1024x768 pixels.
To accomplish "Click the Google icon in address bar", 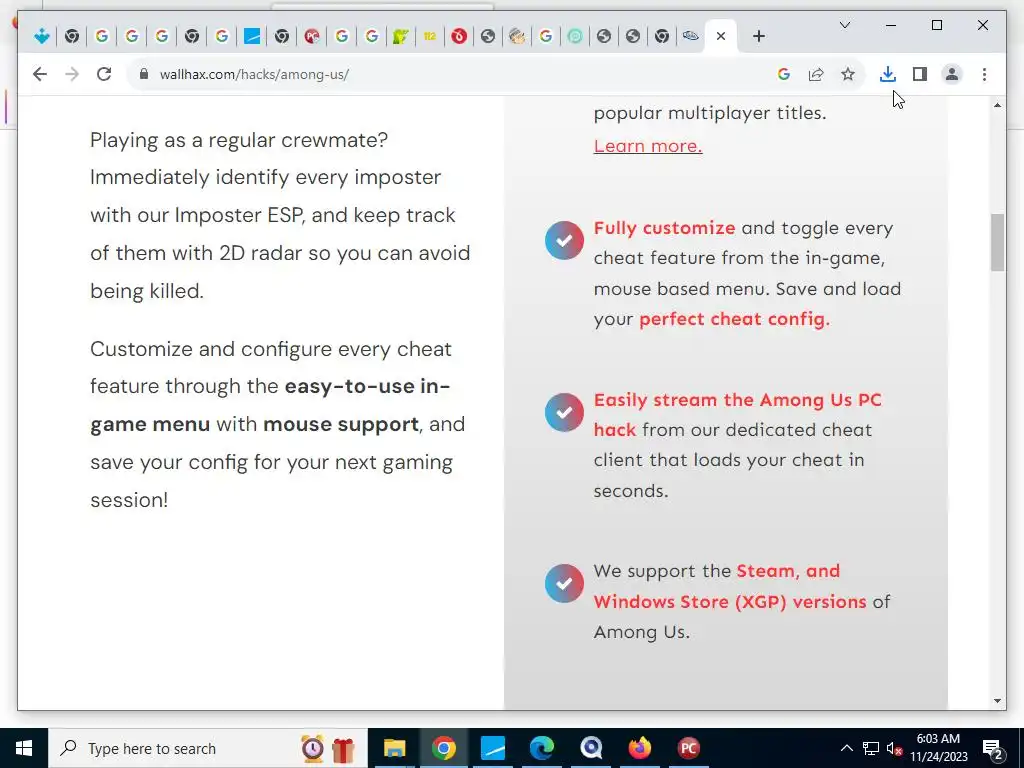I will coord(784,74).
